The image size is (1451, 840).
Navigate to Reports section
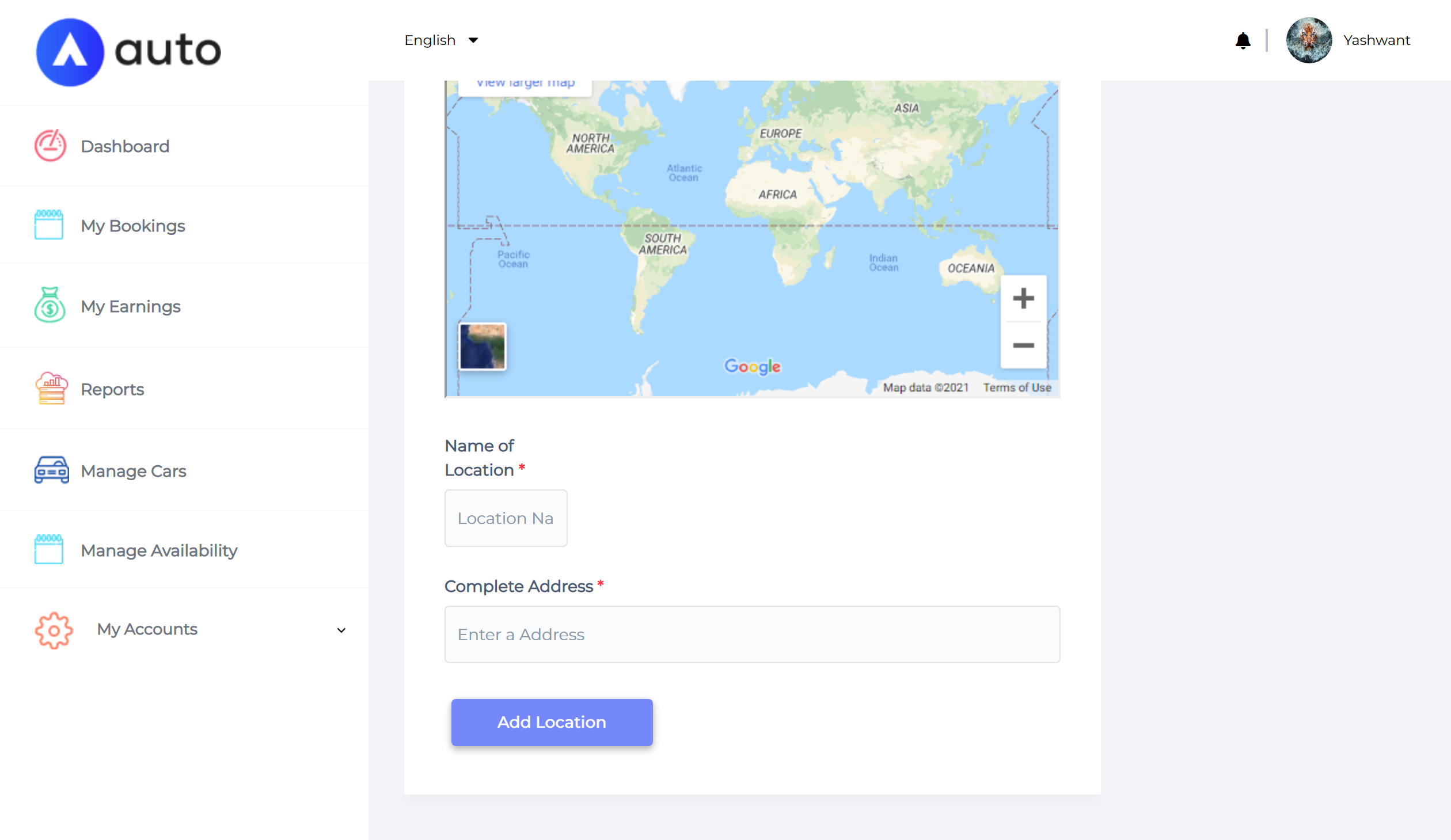(x=112, y=389)
